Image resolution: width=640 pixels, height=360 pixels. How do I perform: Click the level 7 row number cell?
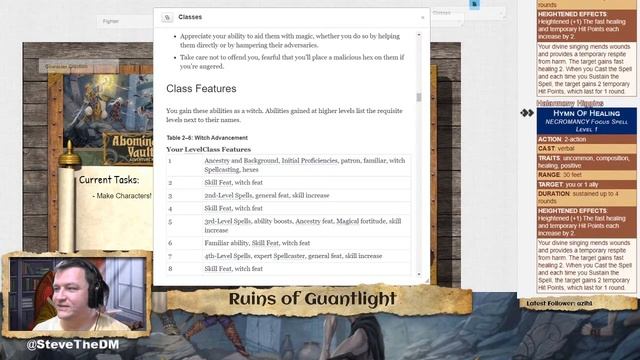(184, 256)
